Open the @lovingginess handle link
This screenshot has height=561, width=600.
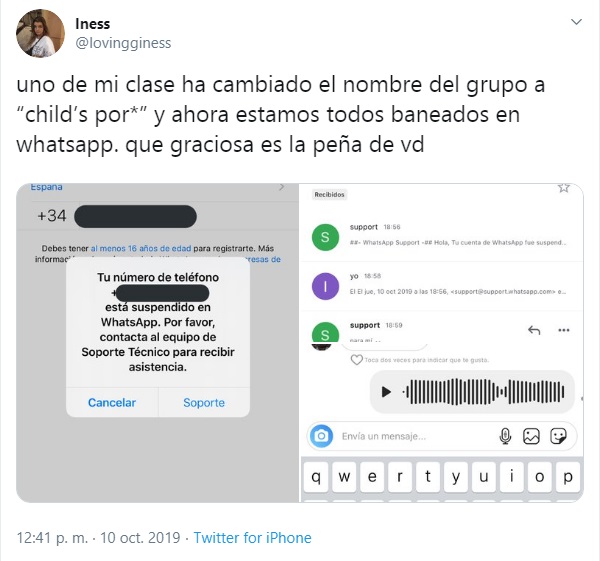click(123, 43)
